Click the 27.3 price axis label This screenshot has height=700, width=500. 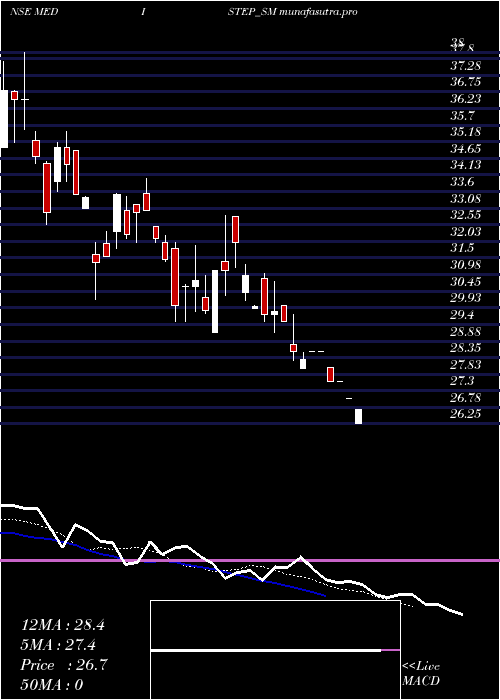click(462, 381)
